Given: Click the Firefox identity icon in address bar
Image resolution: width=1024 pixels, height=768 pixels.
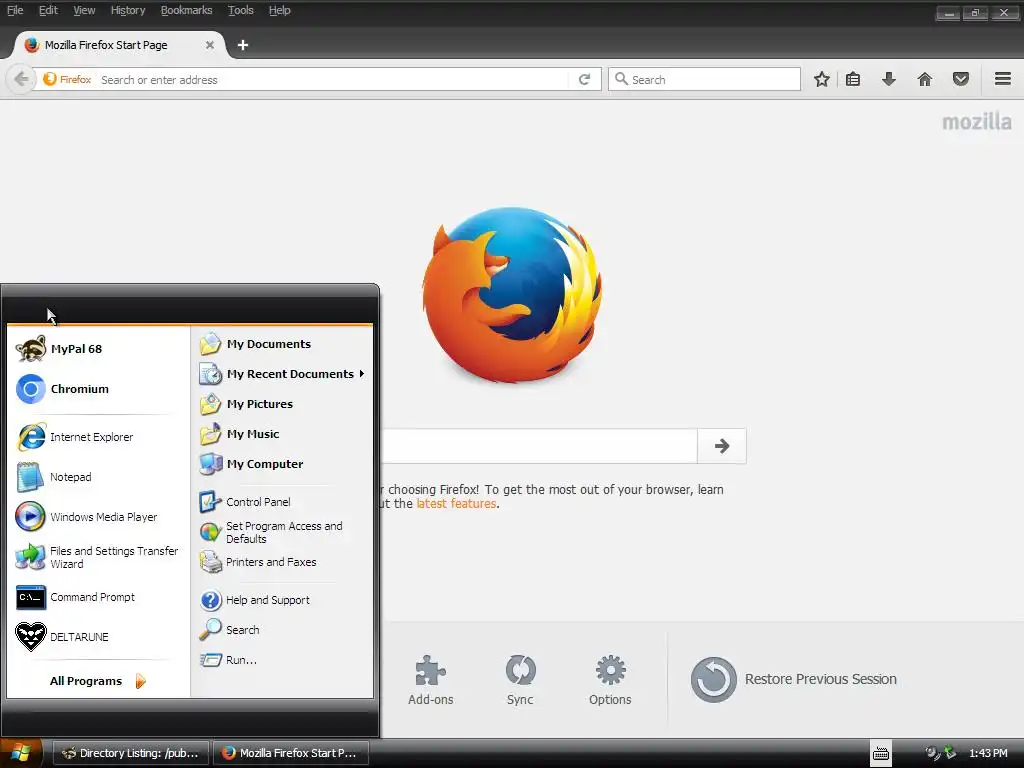Looking at the screenshot, I should 67,80.
